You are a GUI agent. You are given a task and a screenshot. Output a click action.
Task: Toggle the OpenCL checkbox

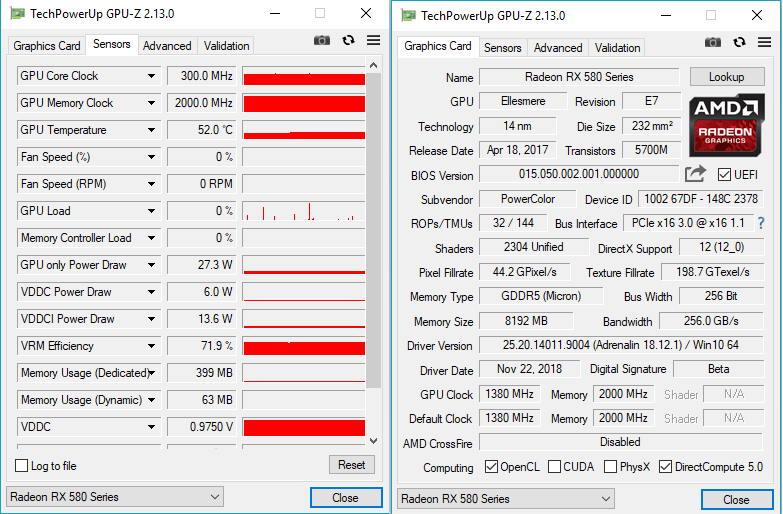coord(491,467)
